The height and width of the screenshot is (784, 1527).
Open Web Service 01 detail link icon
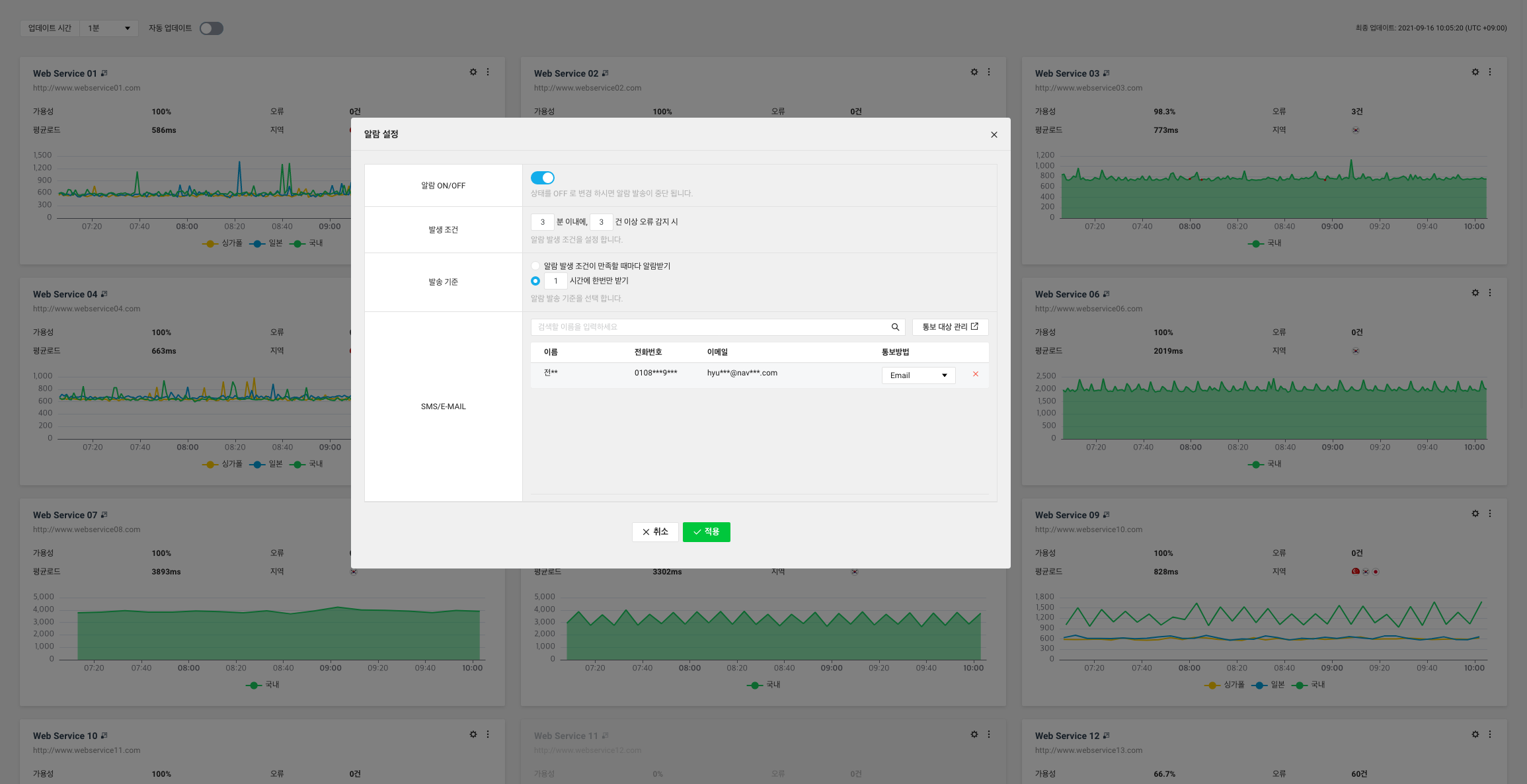[104, 73]
